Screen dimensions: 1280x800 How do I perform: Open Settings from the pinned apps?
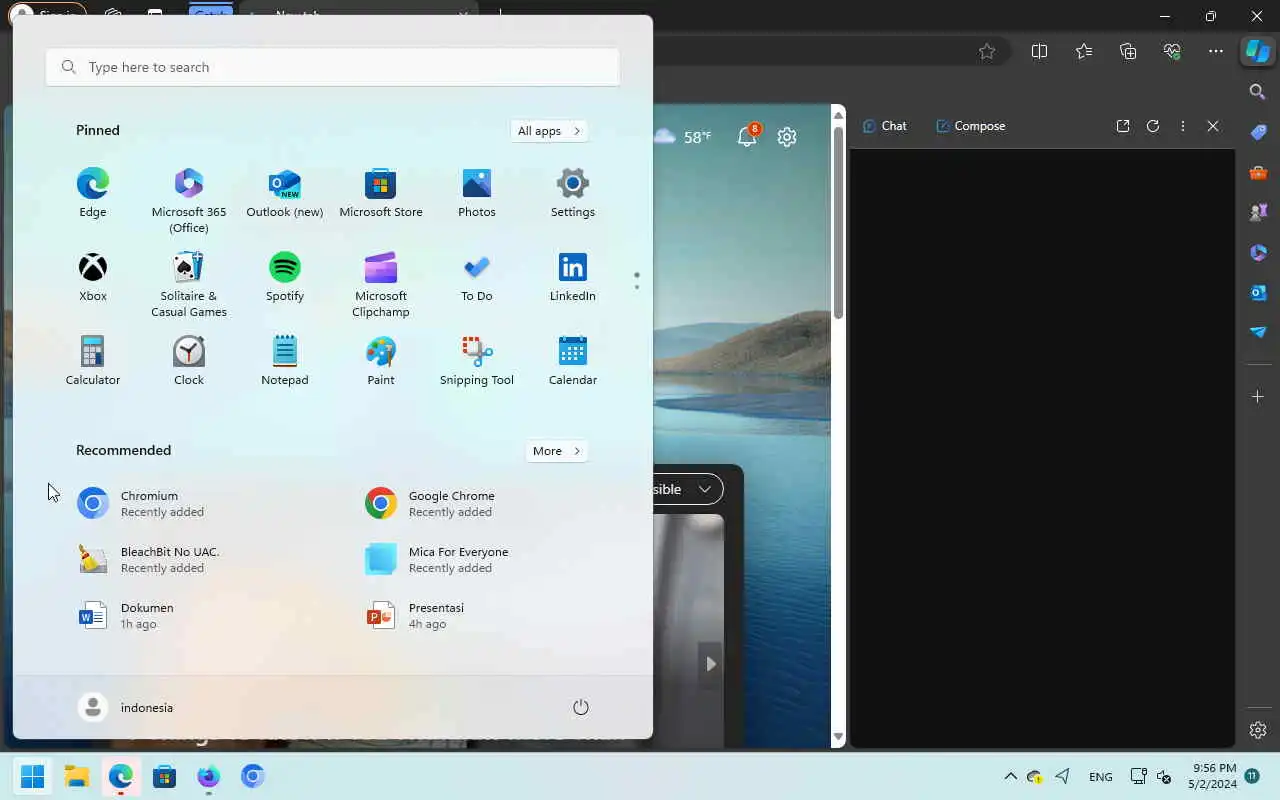573,193
